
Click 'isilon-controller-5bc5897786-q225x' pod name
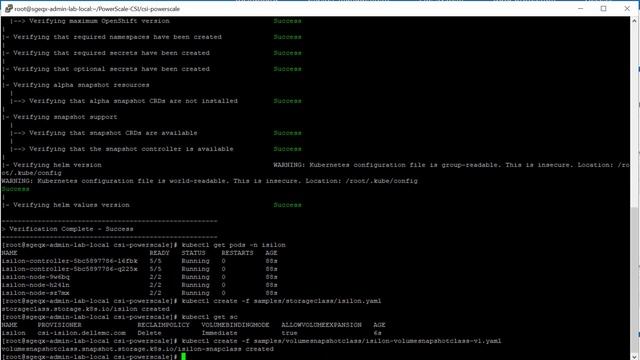point(69,269)
